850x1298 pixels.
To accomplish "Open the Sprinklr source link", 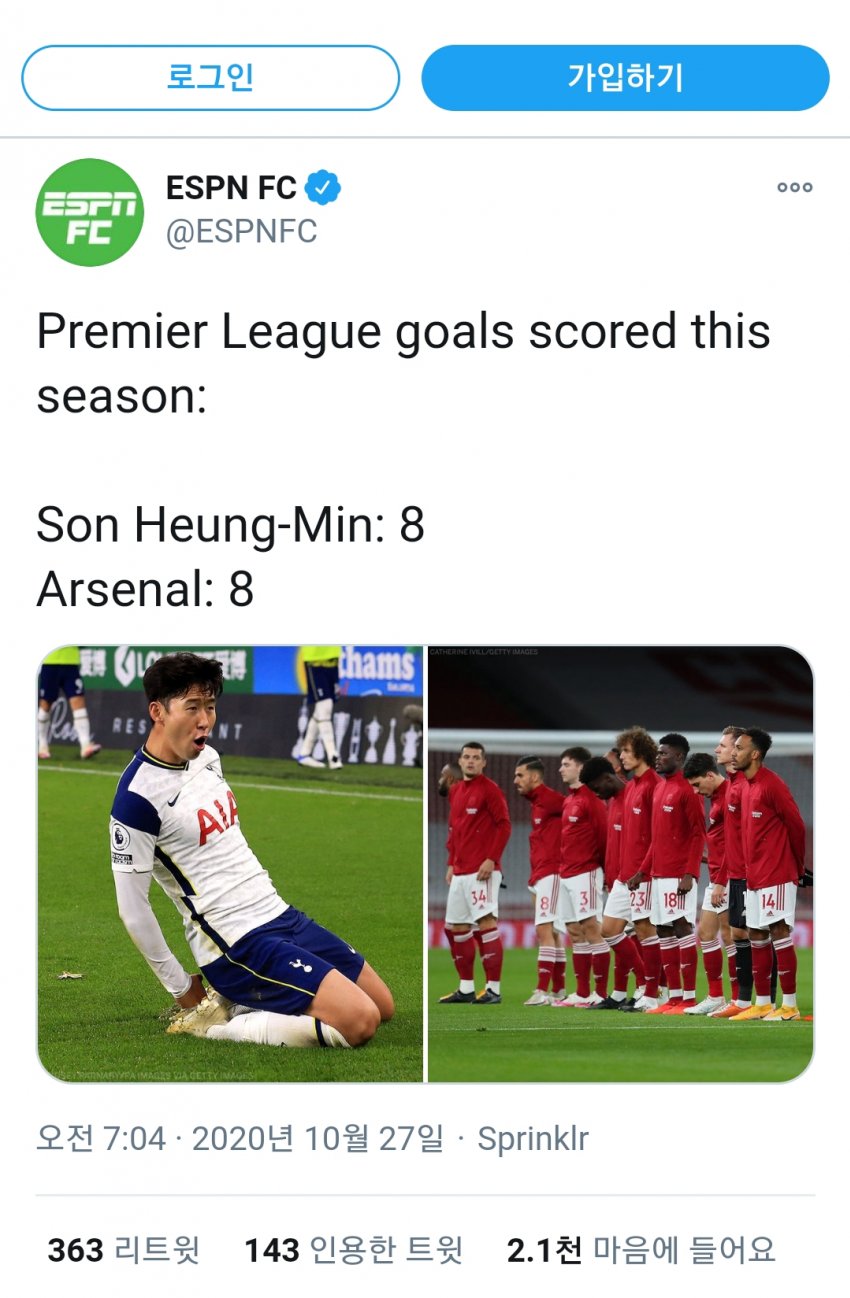I will (533, 1139).
